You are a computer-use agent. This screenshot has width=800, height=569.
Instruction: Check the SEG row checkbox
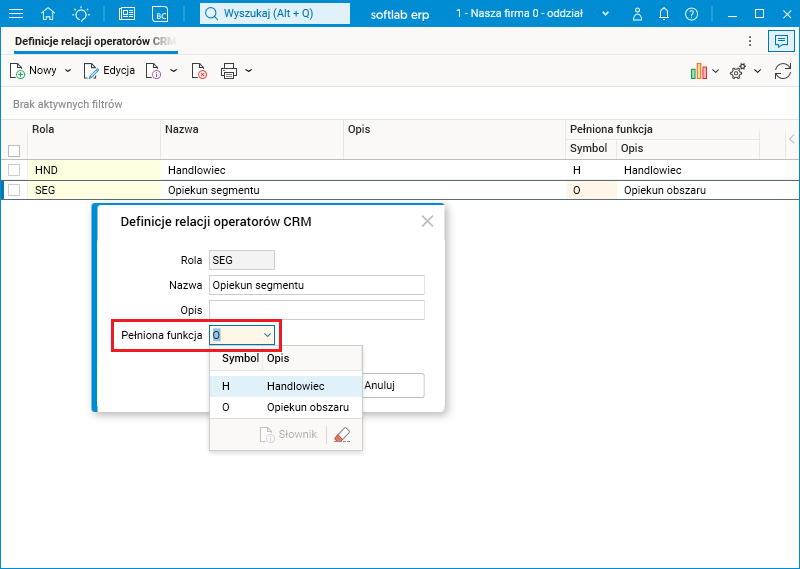tap(14, 190)
